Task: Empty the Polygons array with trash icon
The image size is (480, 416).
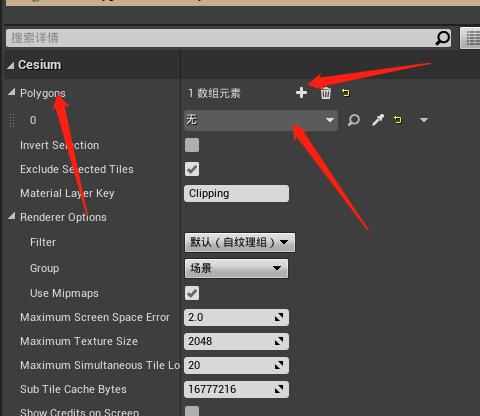Action: click(x=326, y=93)
